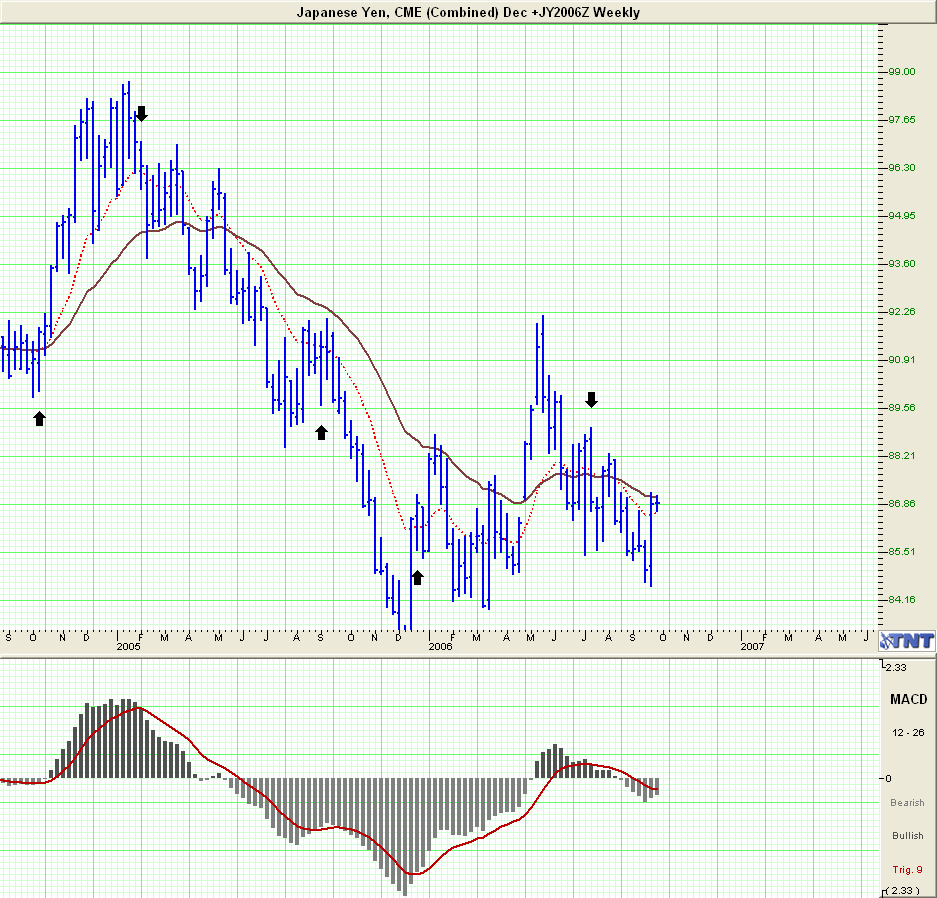
Task: Select the 94.95 price axis label
Action: [902, 216]
